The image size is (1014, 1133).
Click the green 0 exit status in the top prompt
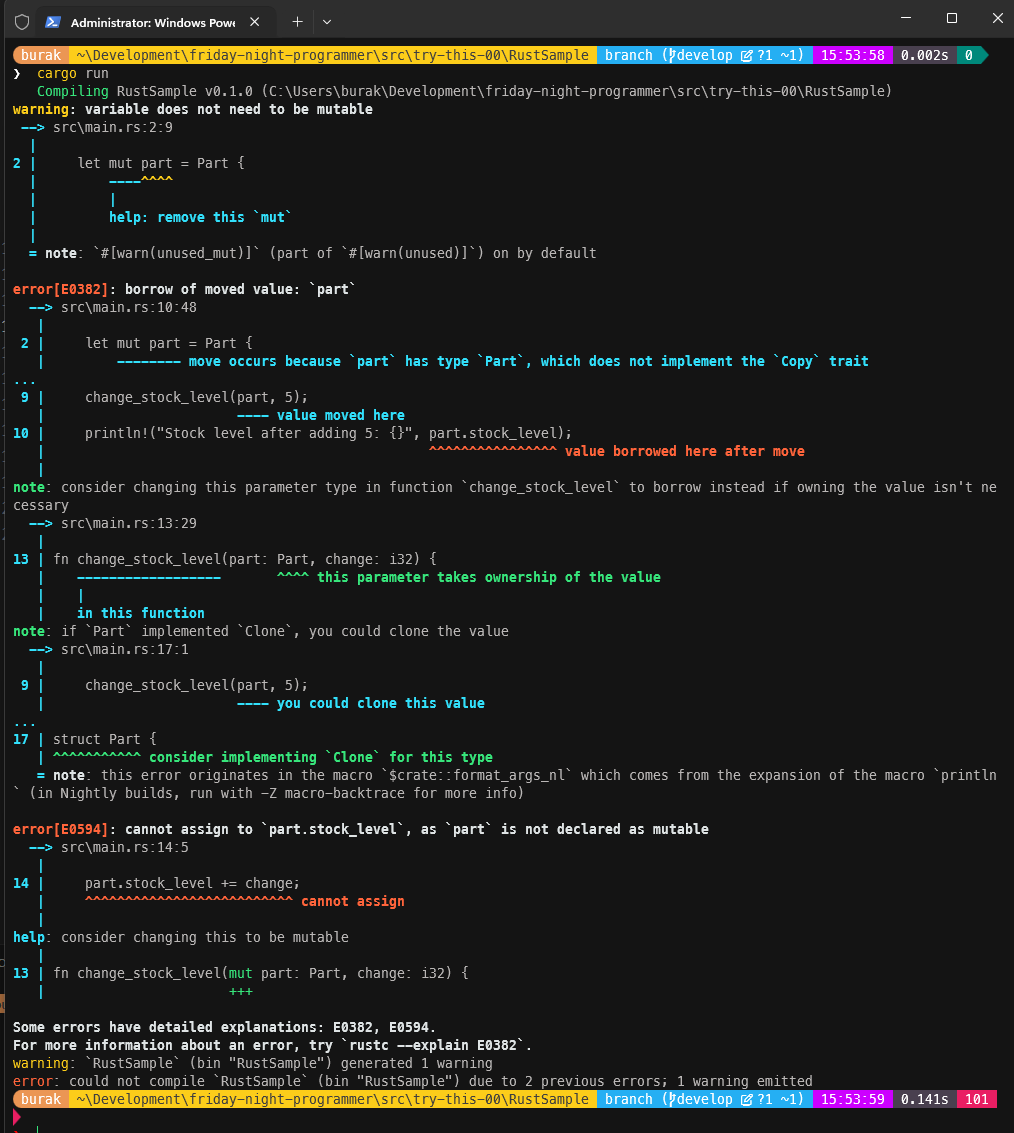point(968,55)
